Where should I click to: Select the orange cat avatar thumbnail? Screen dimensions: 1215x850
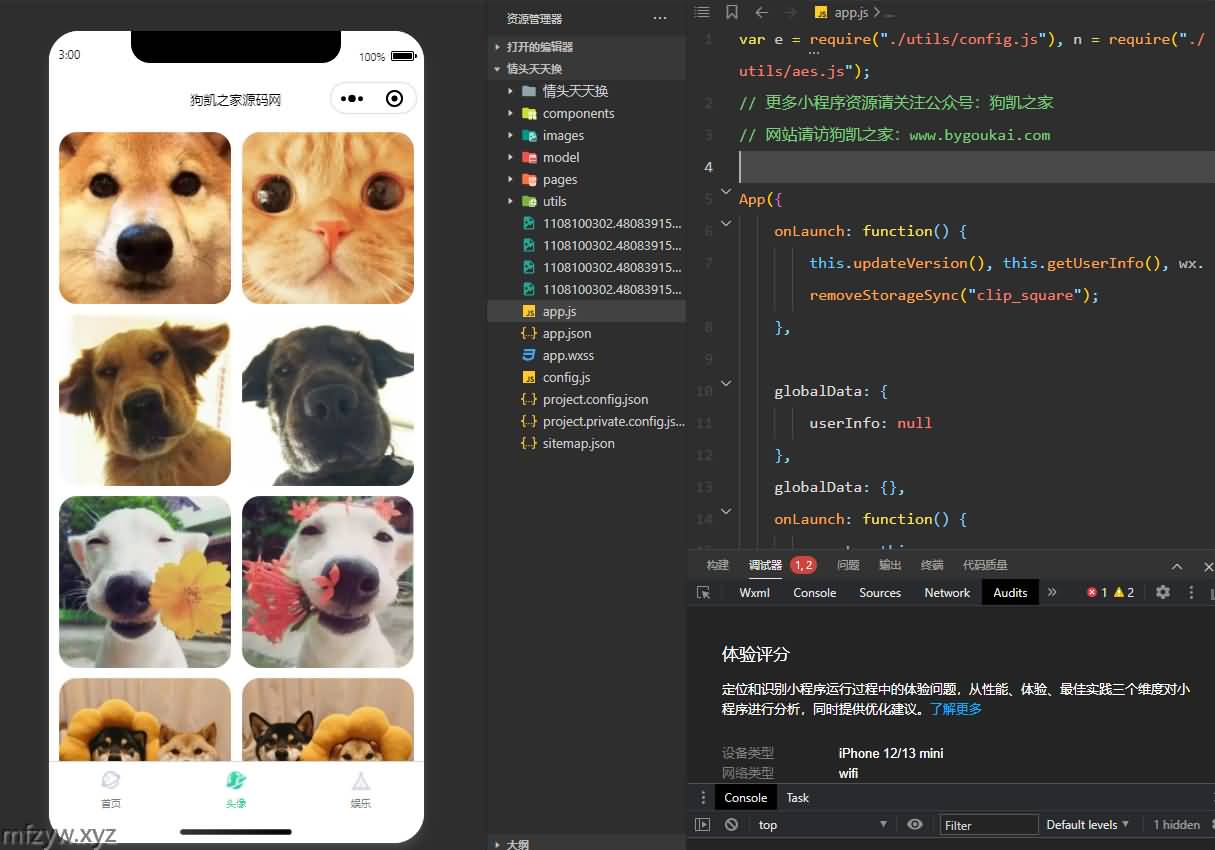click(x=328, y=218)
